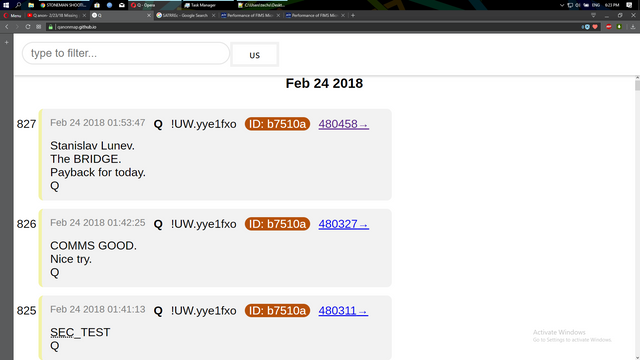Click timestamp Feb 24 2018 01:53:47
Image resolution: width=640 pixels, height=360 pixels.
(98, 123)
